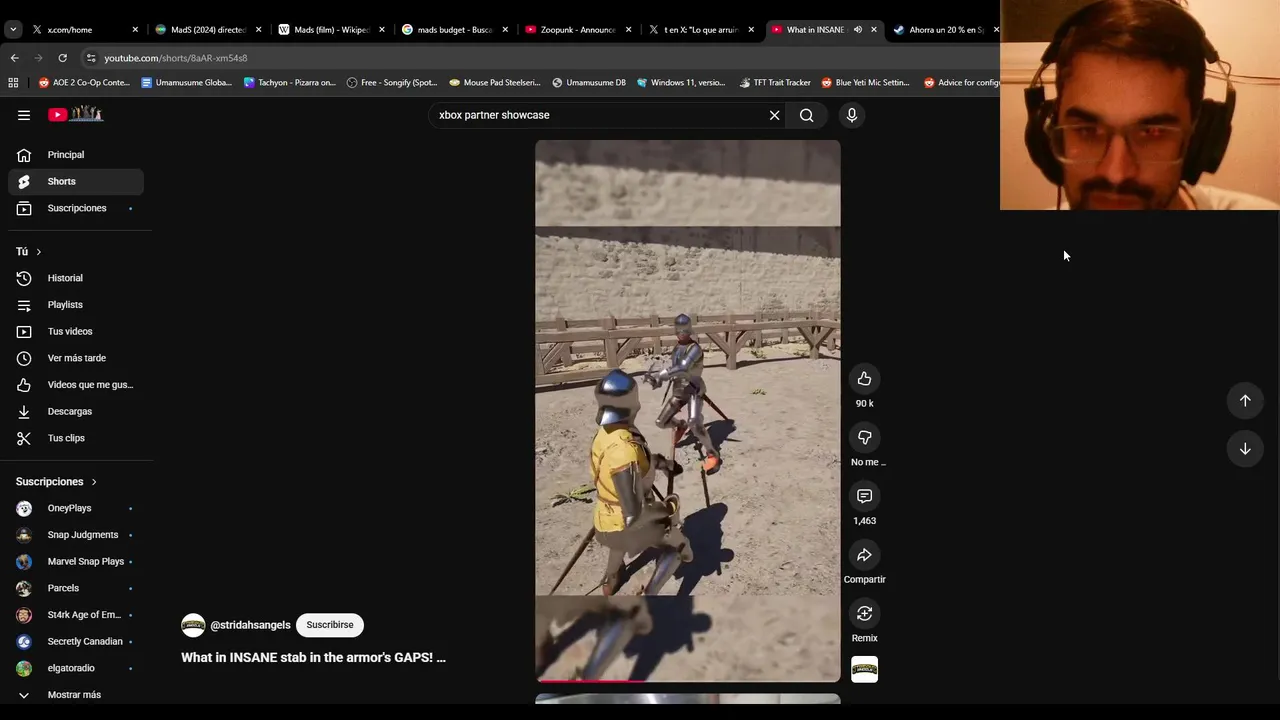Image resolution: width=1280 pixels, height=720 pixels.
Task: Open the browser tab list dropdown
Action: pyautogui.click(x=13, y=30)
